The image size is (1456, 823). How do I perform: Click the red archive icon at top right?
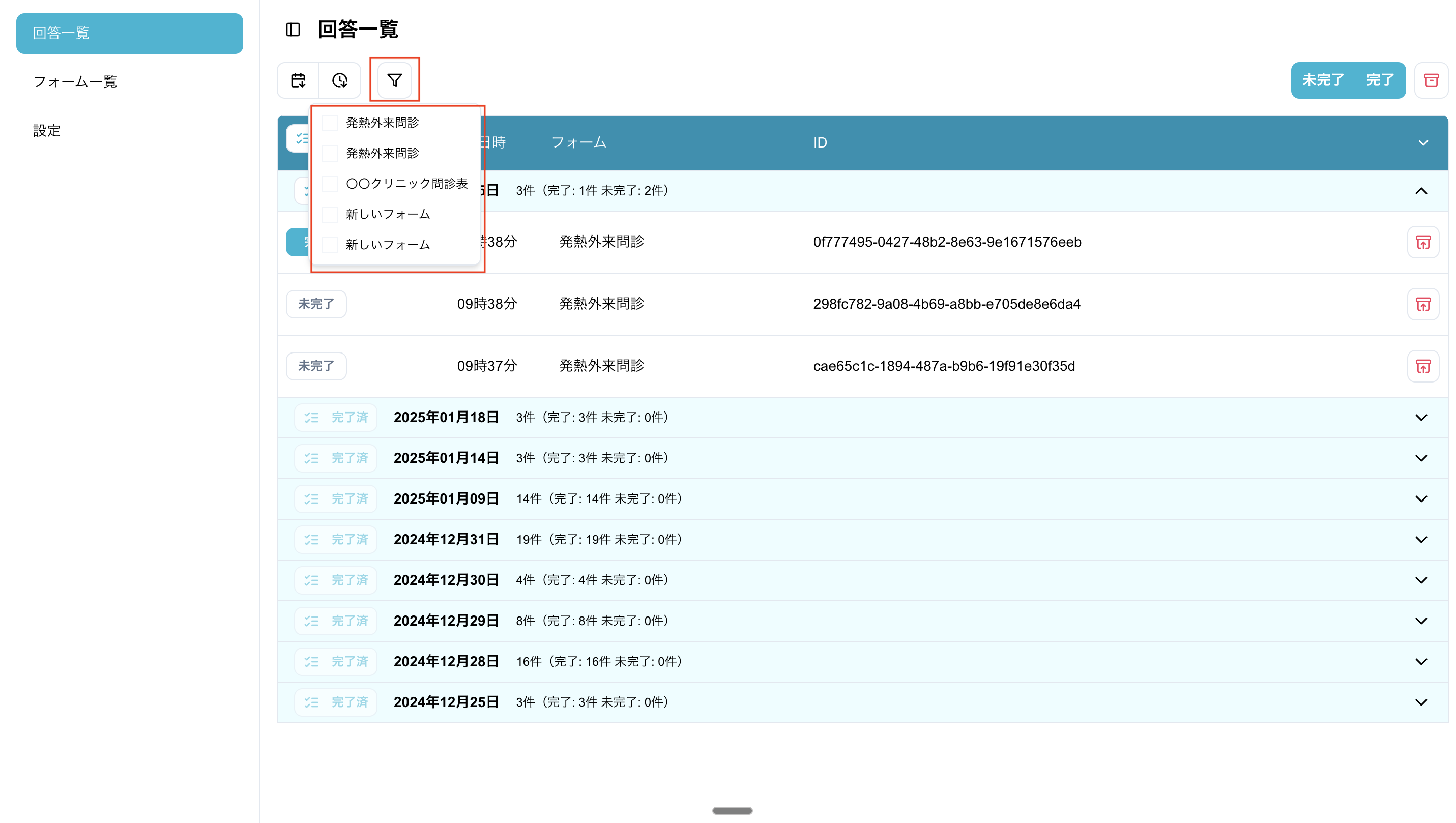coord(1431,80)
